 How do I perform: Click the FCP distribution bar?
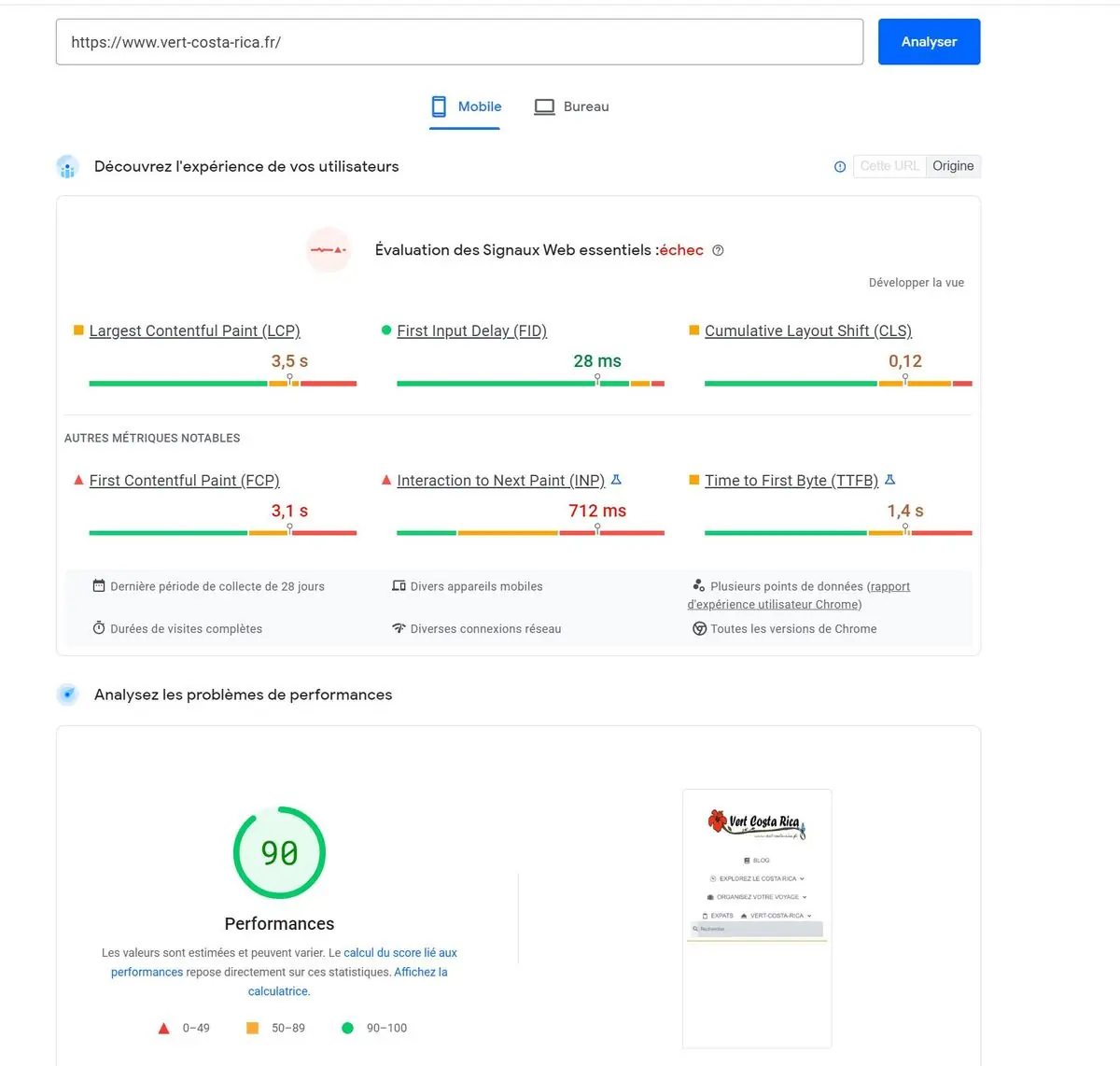[x=223, y=532]
